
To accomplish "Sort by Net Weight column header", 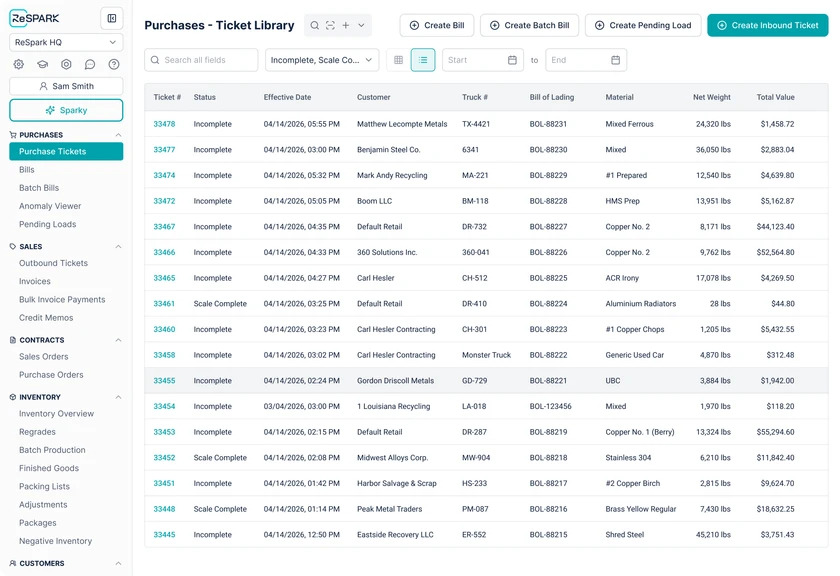I will click(711, 97).
